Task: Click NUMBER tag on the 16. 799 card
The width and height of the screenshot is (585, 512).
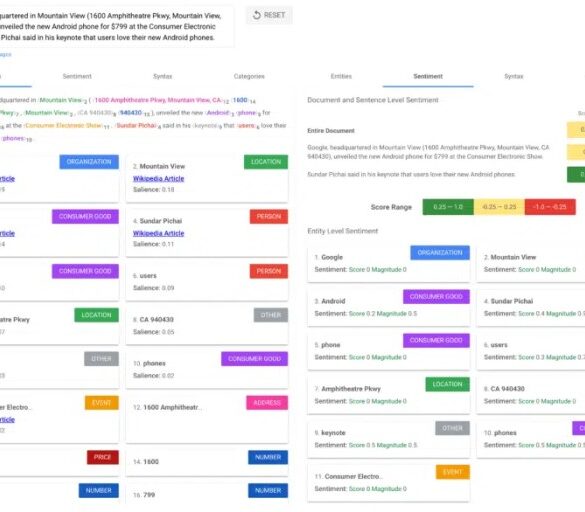Action: [x=268, y=491]
